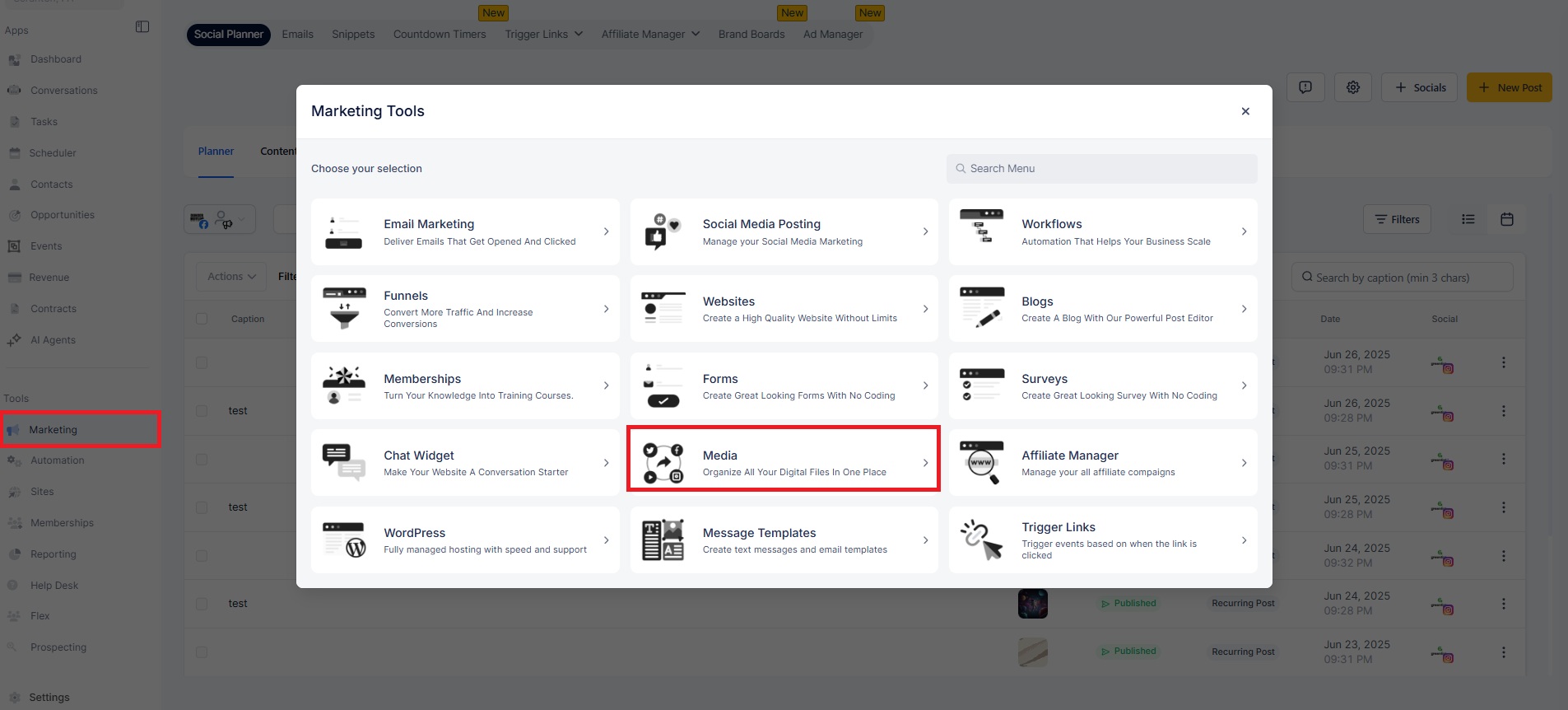
Task: Click the Search Menu field
Action: point(1102,169)
